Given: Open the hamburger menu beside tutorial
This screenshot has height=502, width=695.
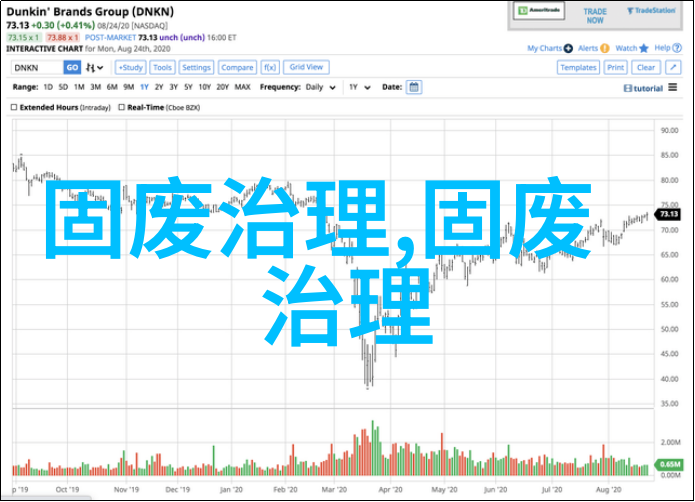Looking at the screenshot, I should coord(673,88).
